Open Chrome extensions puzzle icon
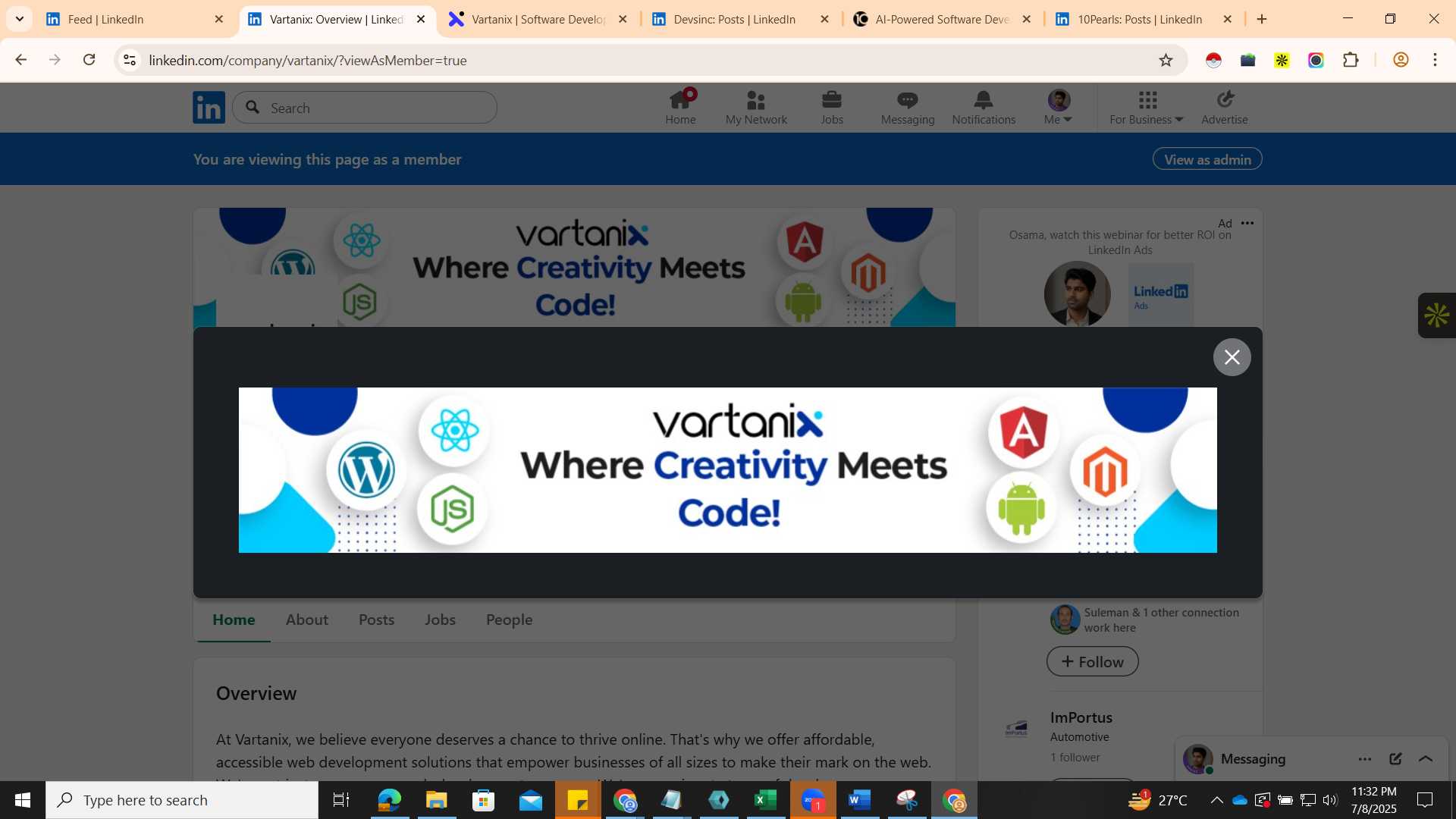Image resolution: width=1456 pixels, height=819 pixels. coord(1351,60)
